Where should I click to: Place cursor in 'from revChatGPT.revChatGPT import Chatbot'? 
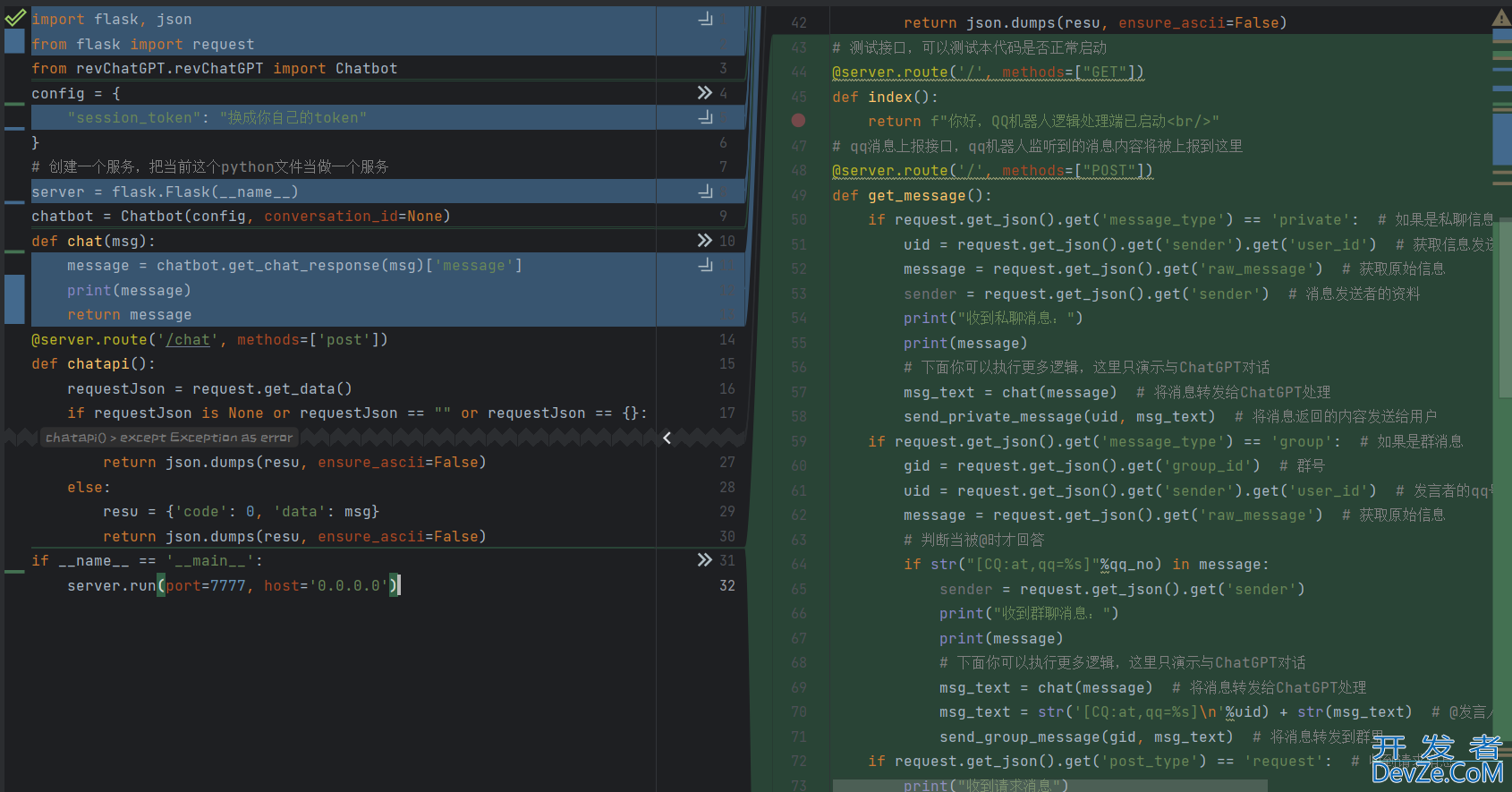coord(215,68)
